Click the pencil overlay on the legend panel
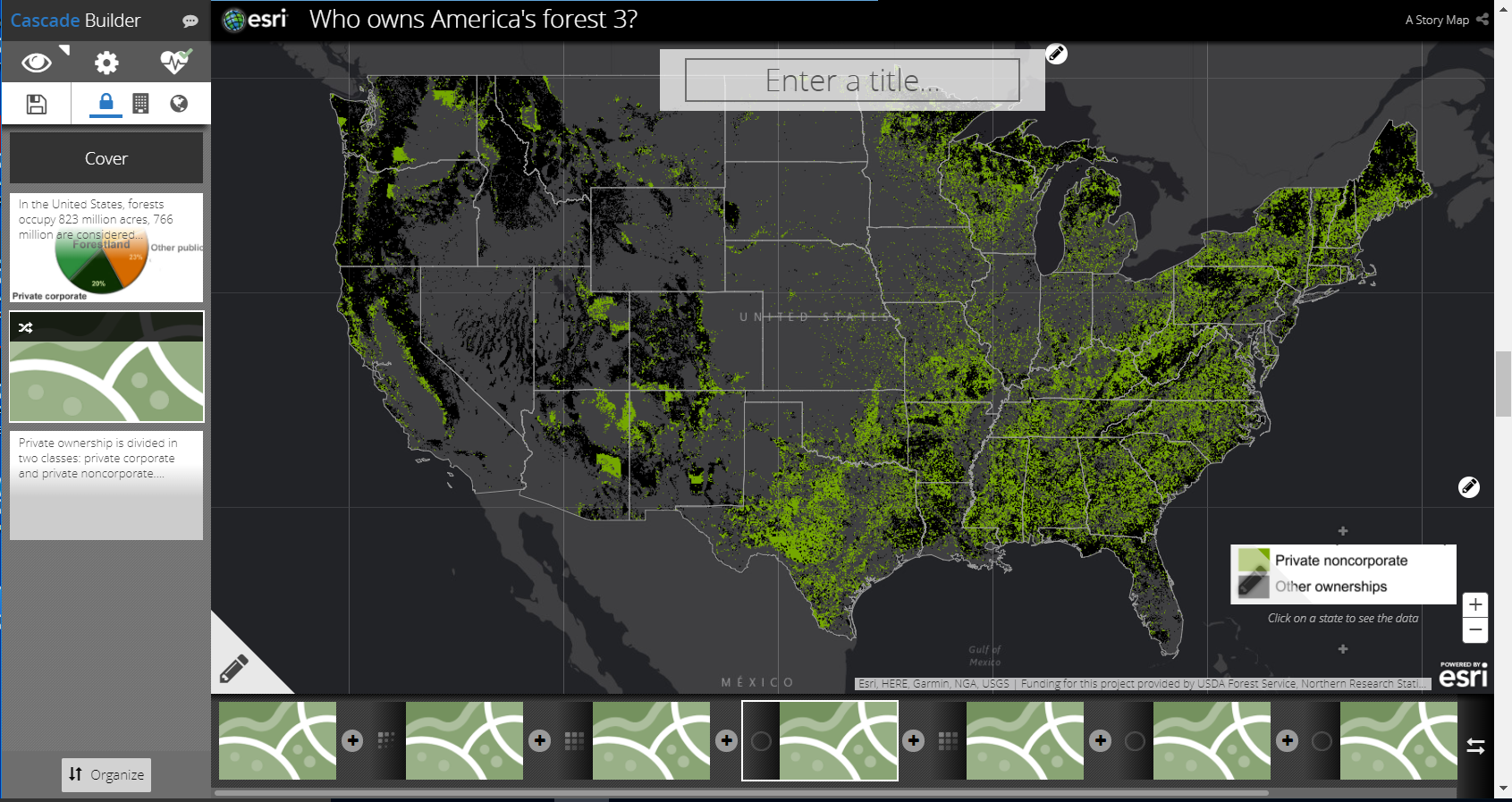 [x=1254, y=585]
